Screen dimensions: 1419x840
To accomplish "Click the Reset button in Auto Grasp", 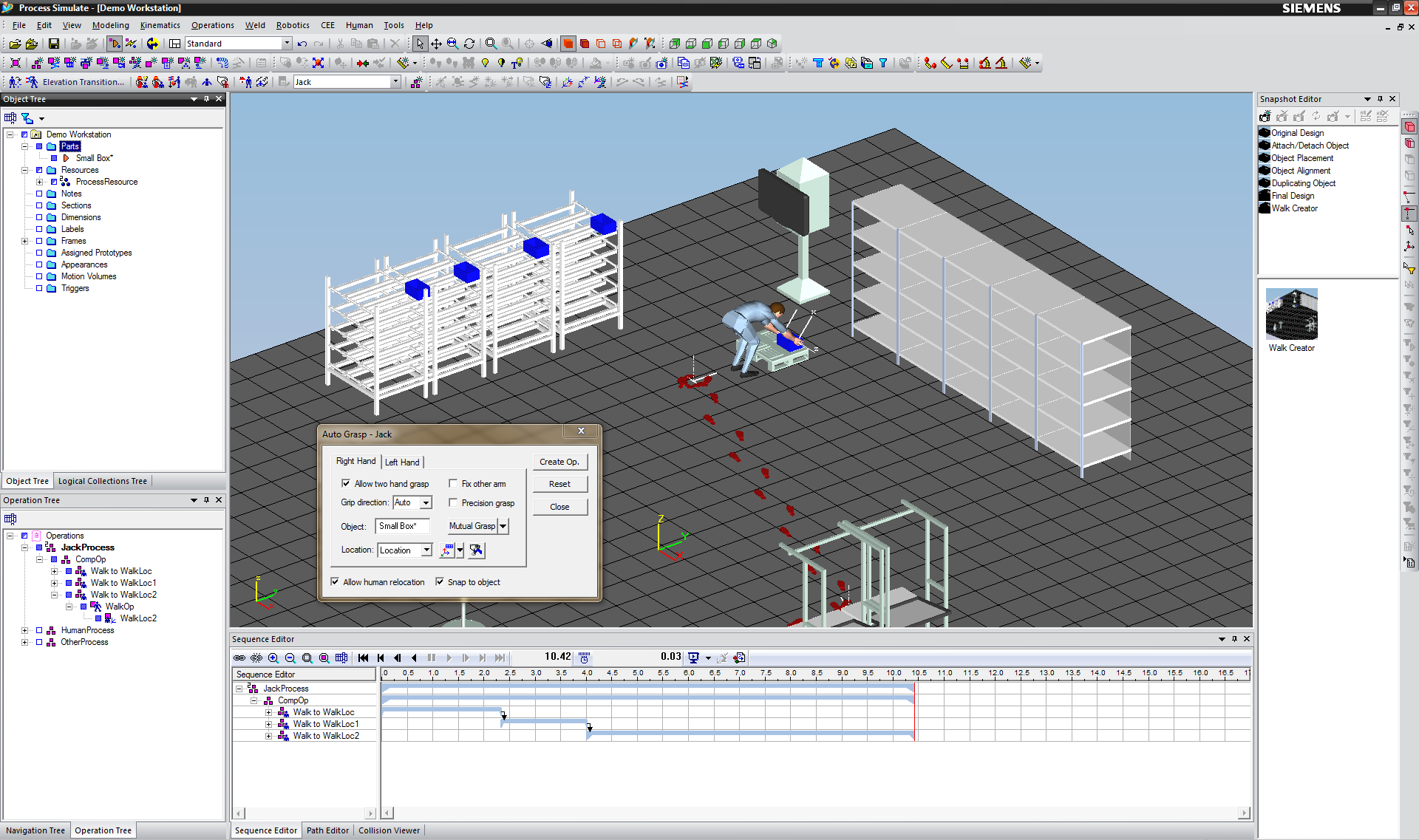I will pos(559,484).
